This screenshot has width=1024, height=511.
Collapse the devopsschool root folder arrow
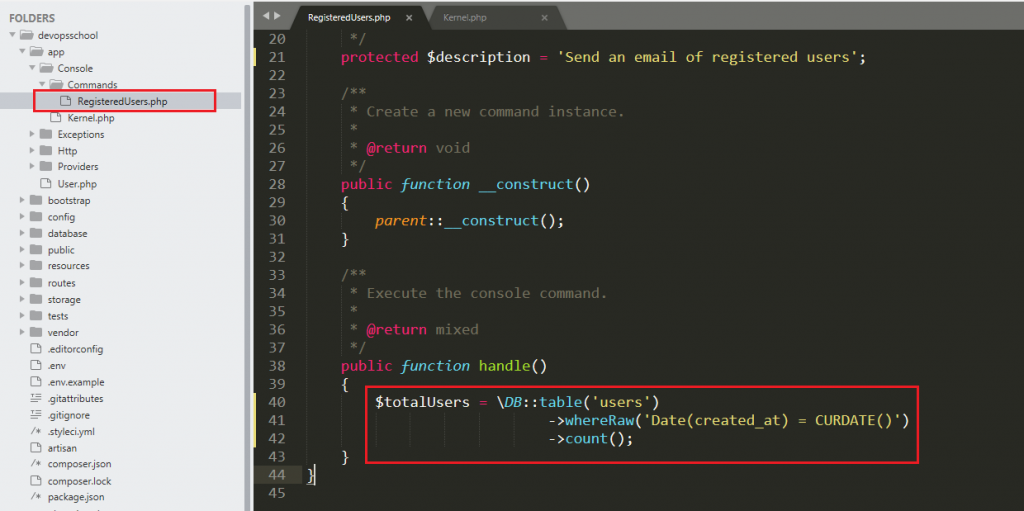point(12,35)
